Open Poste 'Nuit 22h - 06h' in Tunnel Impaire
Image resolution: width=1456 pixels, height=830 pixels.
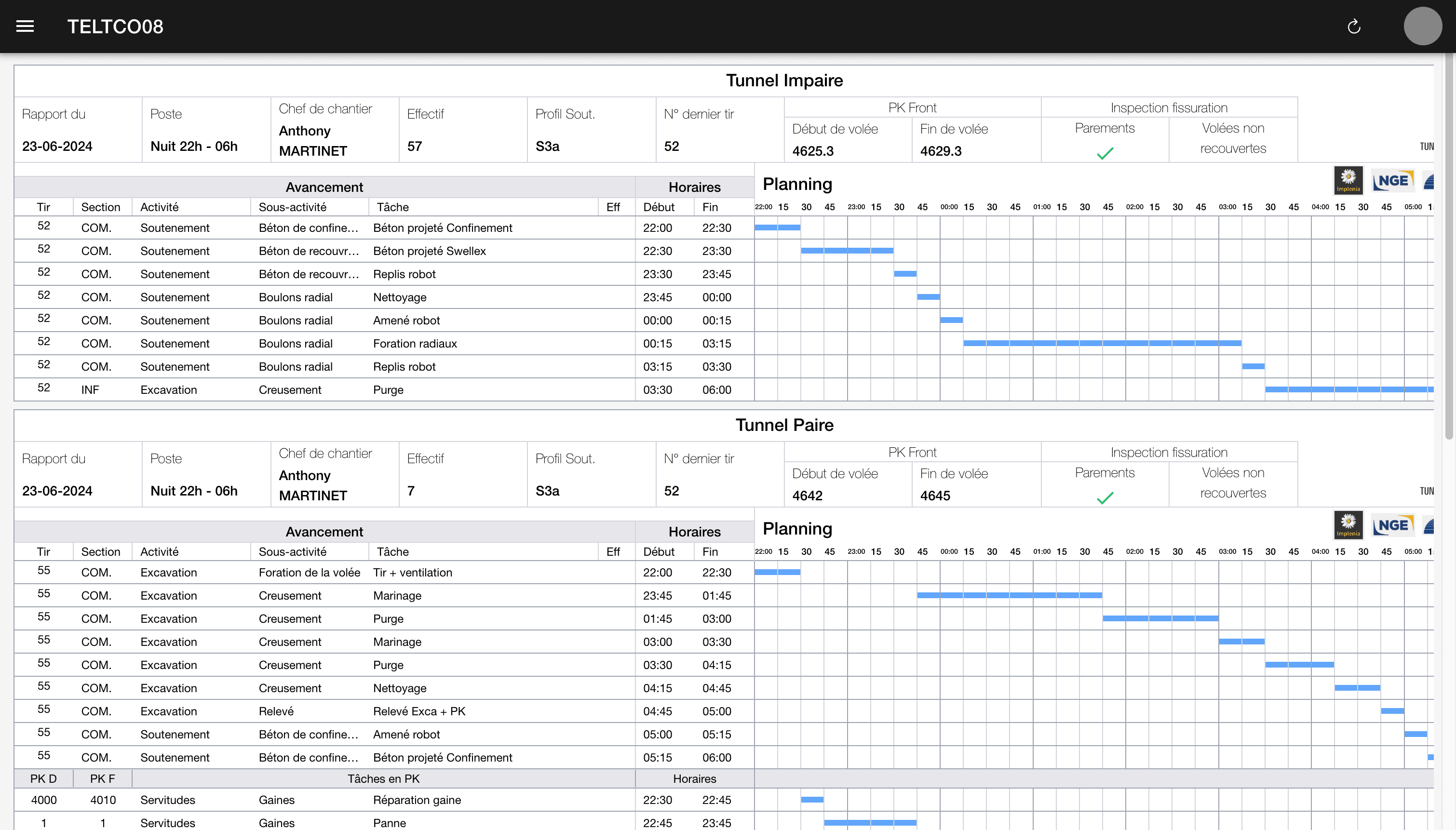194,147
